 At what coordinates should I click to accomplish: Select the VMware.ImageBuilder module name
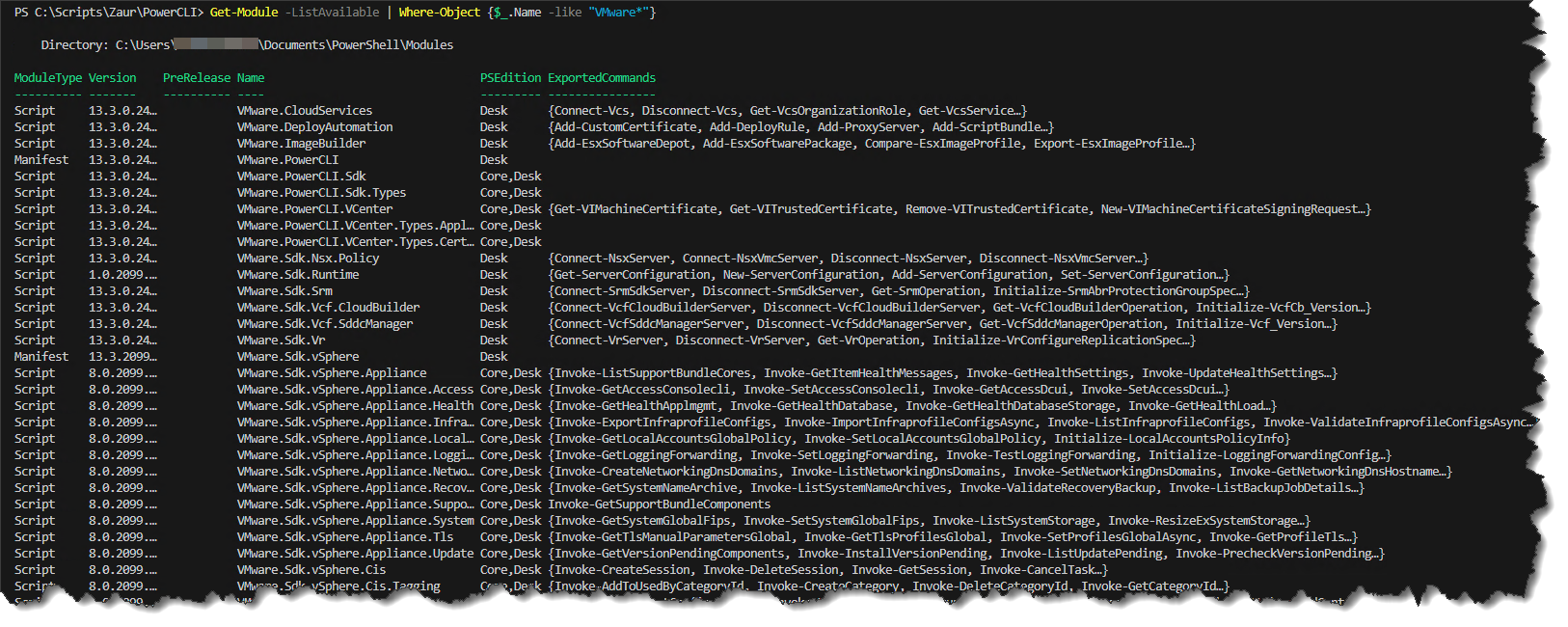(x=302, y=144)
